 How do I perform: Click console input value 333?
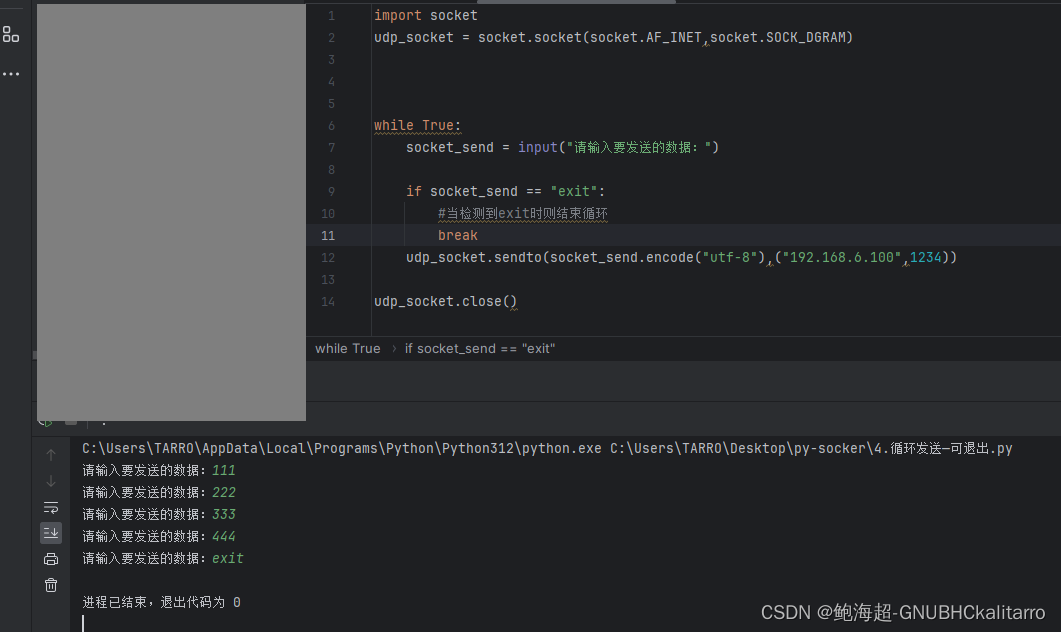click(223, 514)
